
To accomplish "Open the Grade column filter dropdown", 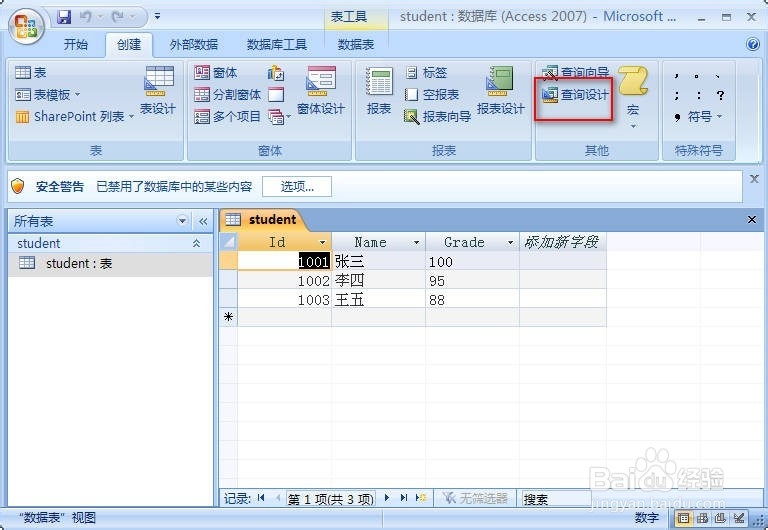I will pyautogui.click(x=510, y=242).
